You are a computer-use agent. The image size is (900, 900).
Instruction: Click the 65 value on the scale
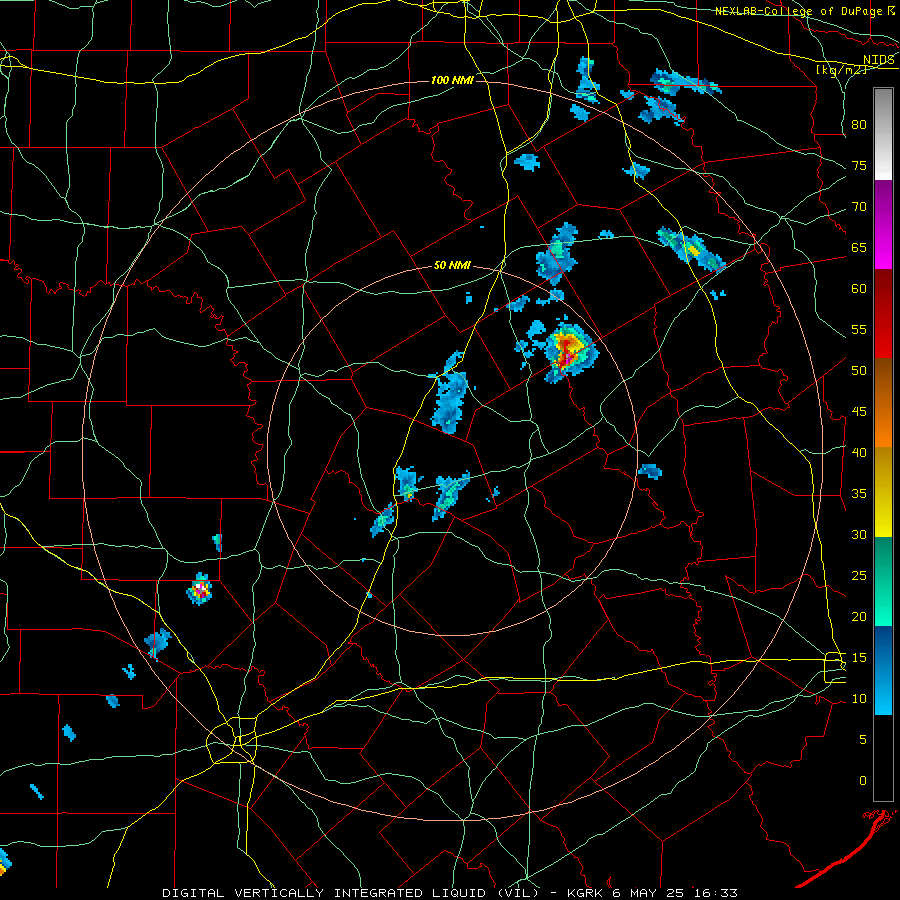click(859, 247)
